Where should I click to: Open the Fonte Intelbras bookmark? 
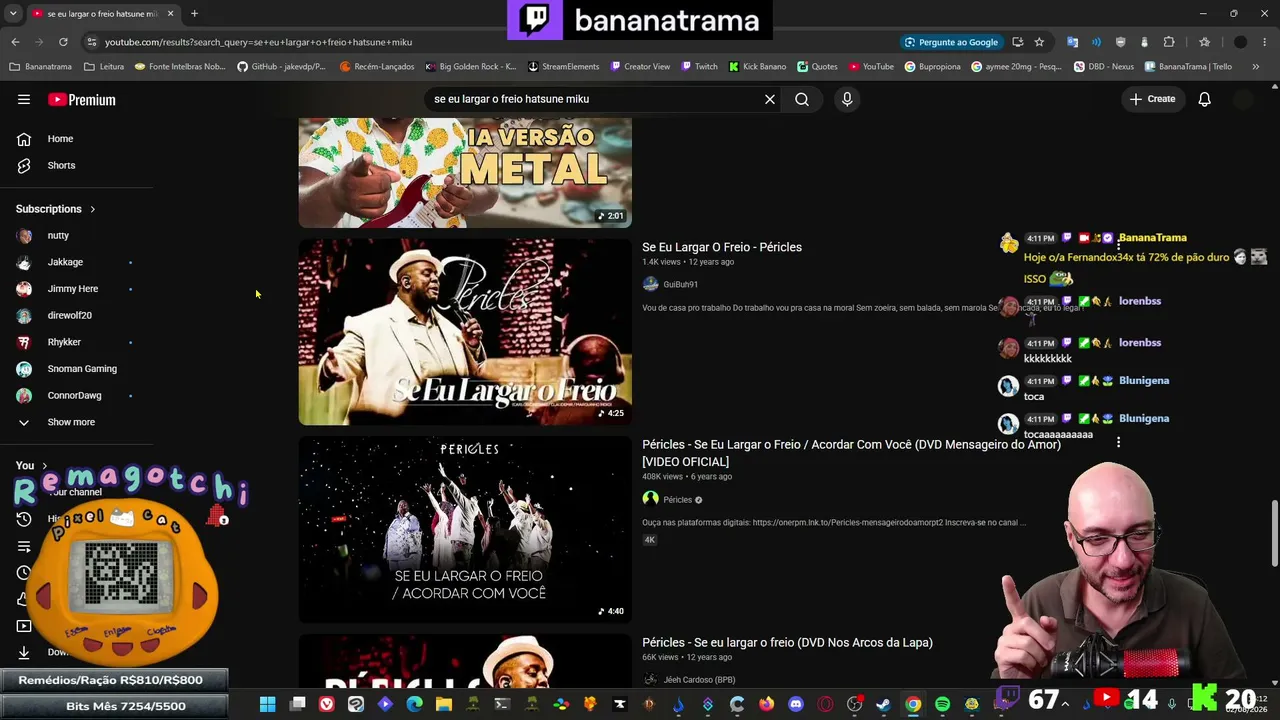pyautogui.click(x=180, y=67)
